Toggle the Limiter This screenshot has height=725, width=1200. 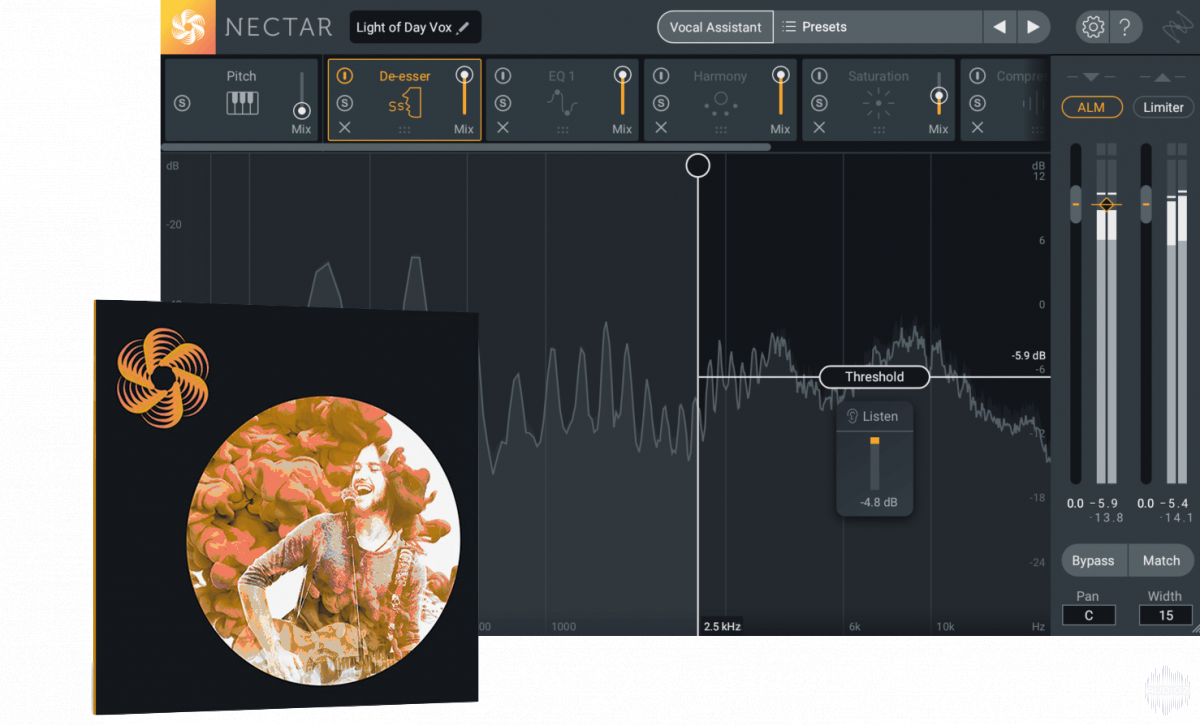1163,107
